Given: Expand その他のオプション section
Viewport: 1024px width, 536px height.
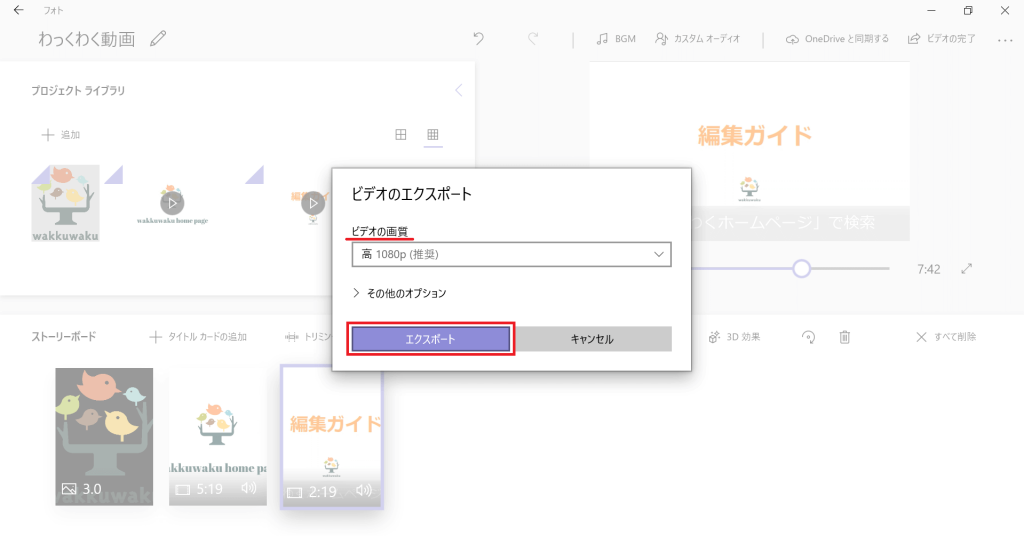Looking at the screenshot, I should (400, 293).
